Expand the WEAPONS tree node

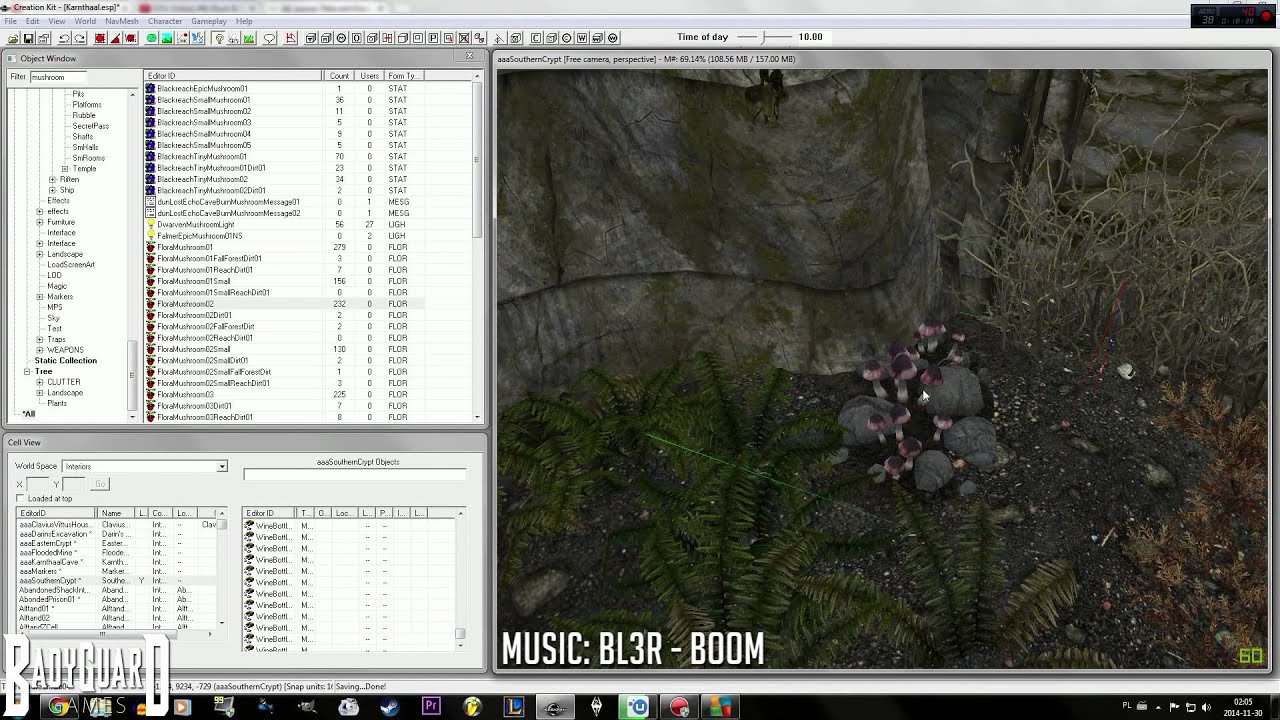tap(40, 350)
